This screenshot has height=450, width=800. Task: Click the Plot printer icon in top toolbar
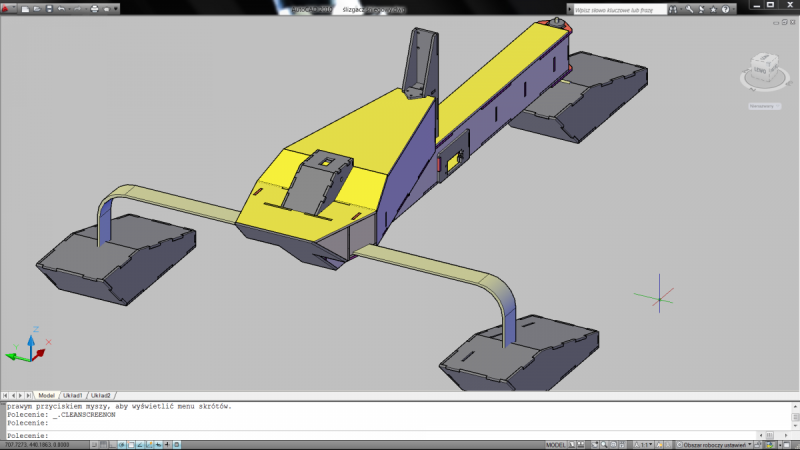94,9
